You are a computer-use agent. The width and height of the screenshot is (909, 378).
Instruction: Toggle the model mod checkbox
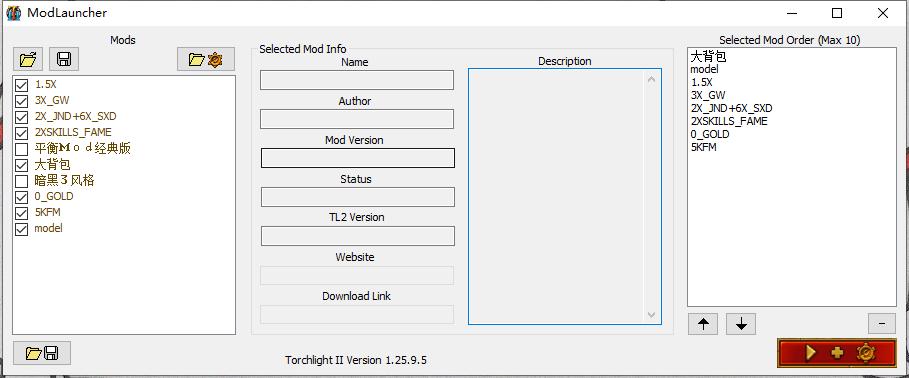pyautogui.click(x=21, y=230)
